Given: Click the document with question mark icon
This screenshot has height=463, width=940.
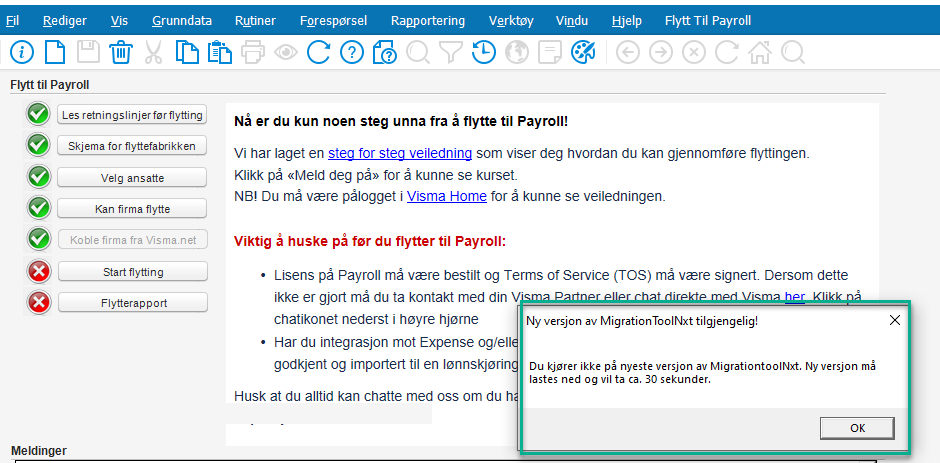Looking at the screenshot, I should pyautogui.click(x=385, y=52).
